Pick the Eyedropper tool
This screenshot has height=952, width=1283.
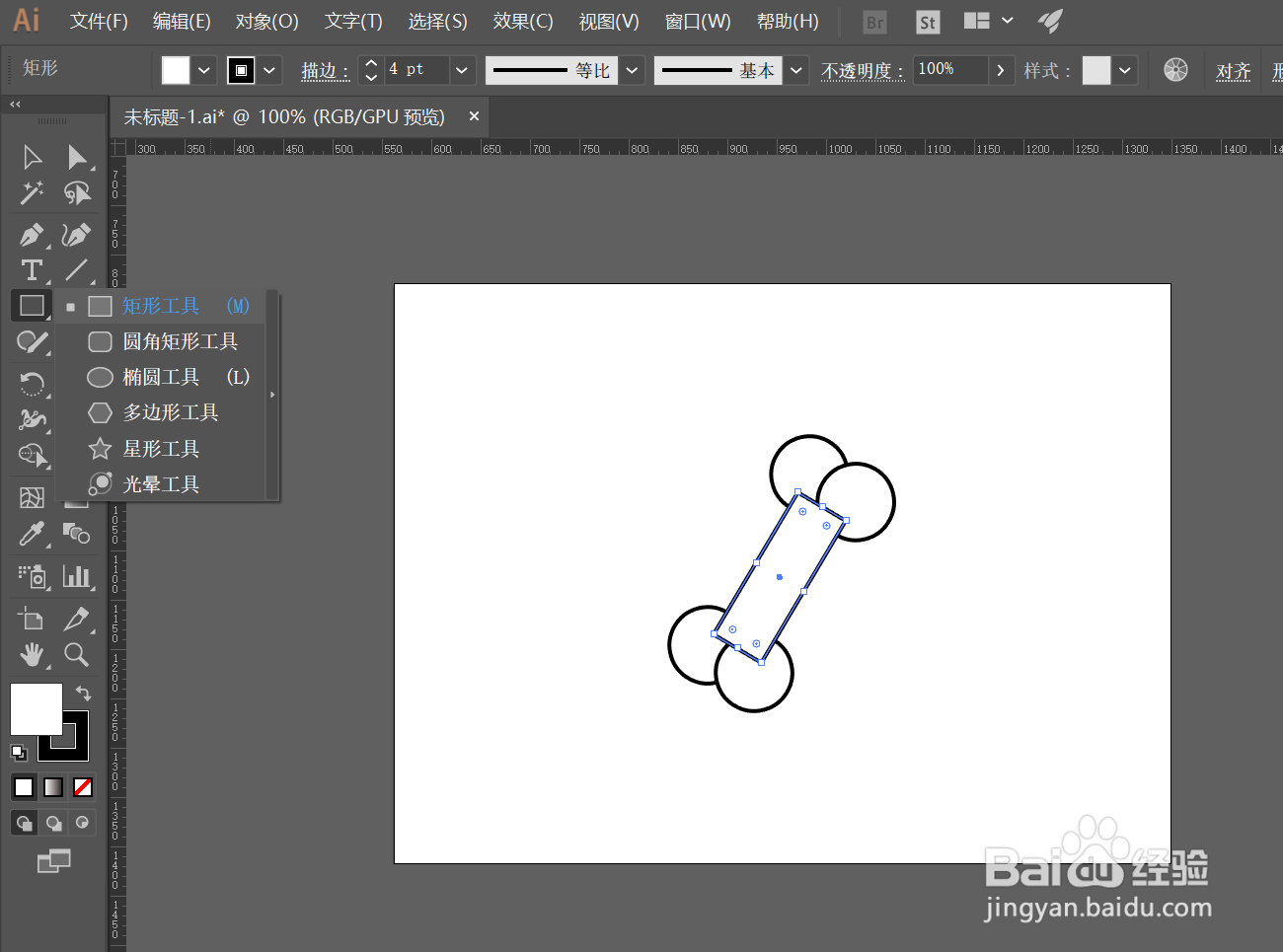point(32,534)
